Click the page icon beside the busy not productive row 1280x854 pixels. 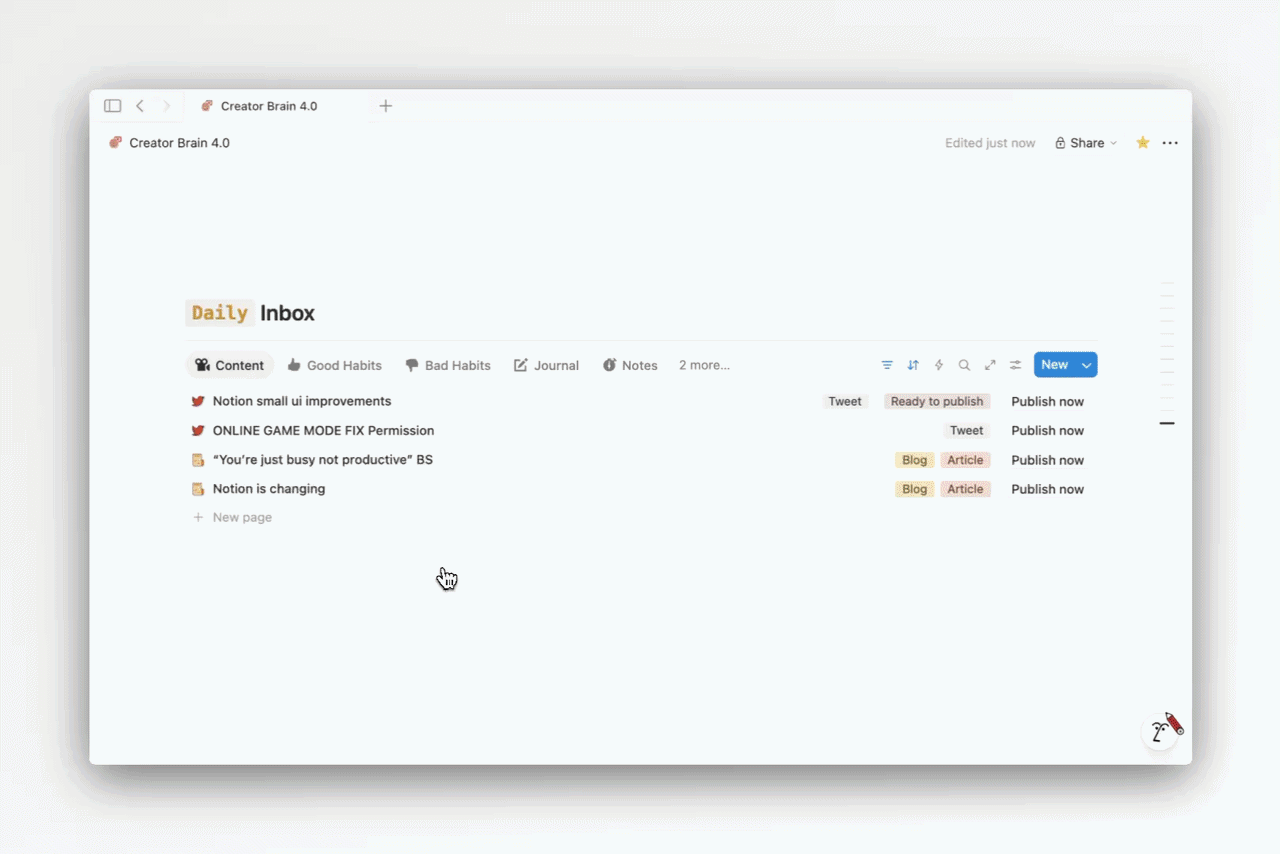coord(198,460)
